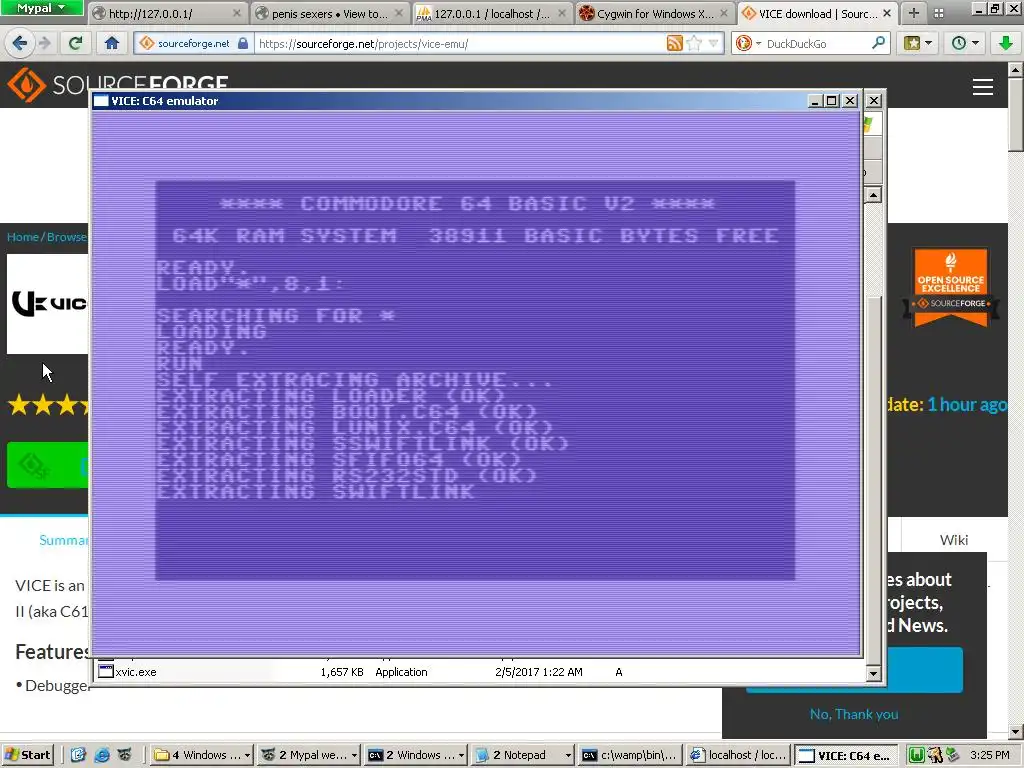Follow the Browse breadcrumb link
This screenshot has height=768, width=1024.
(x=67, y=236)
